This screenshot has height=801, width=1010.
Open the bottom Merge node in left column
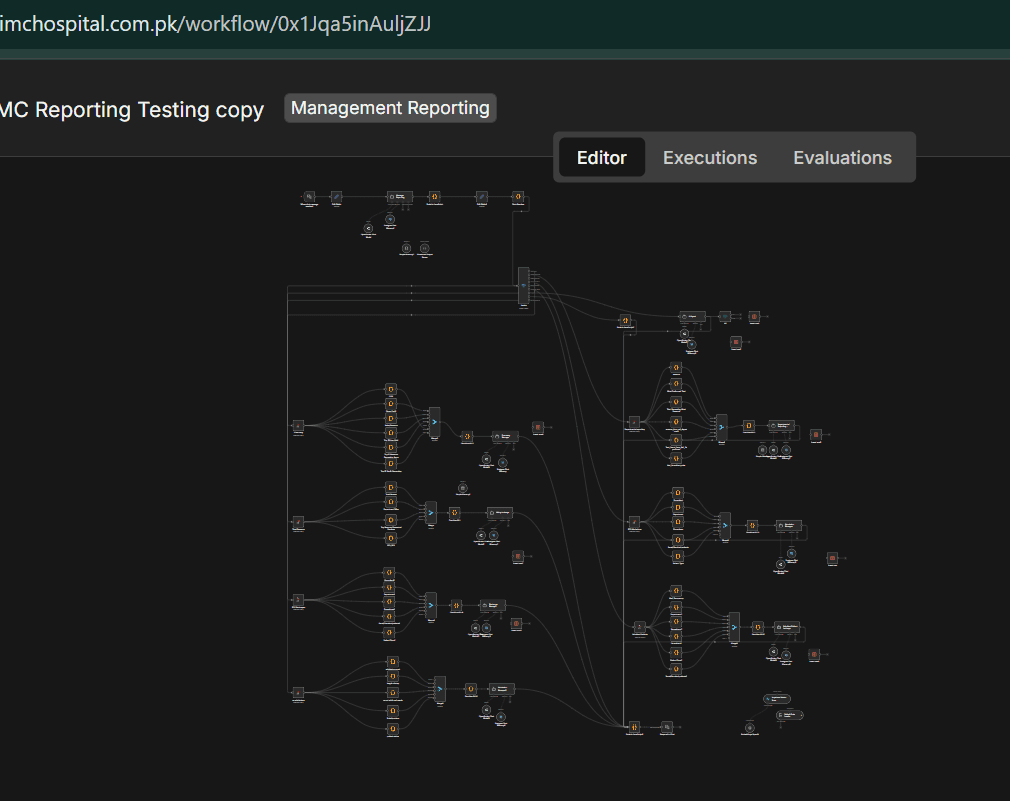(x=440, y=688)
